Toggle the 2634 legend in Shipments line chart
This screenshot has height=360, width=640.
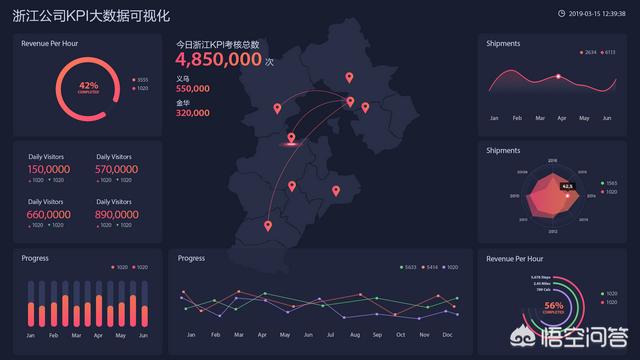[x=588, y=52]
